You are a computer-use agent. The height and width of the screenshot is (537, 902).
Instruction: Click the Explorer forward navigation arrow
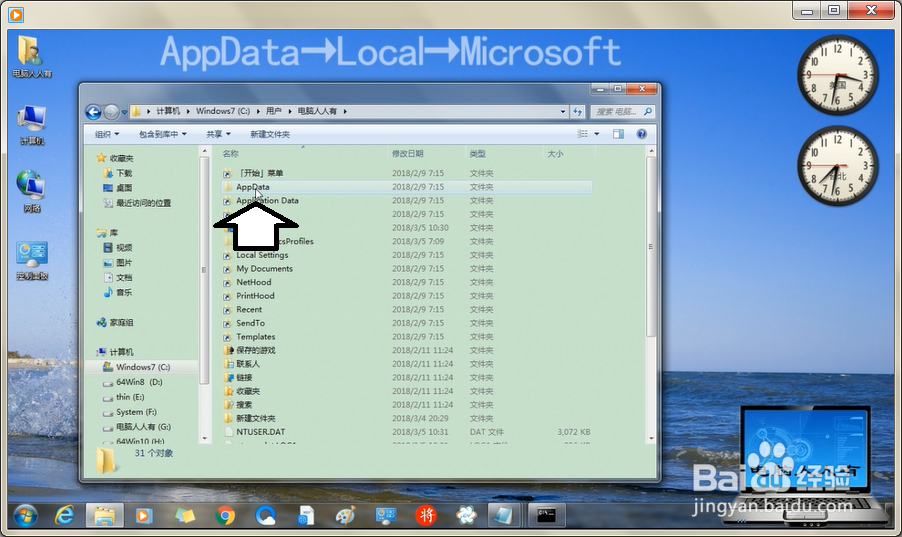point(111,112)
